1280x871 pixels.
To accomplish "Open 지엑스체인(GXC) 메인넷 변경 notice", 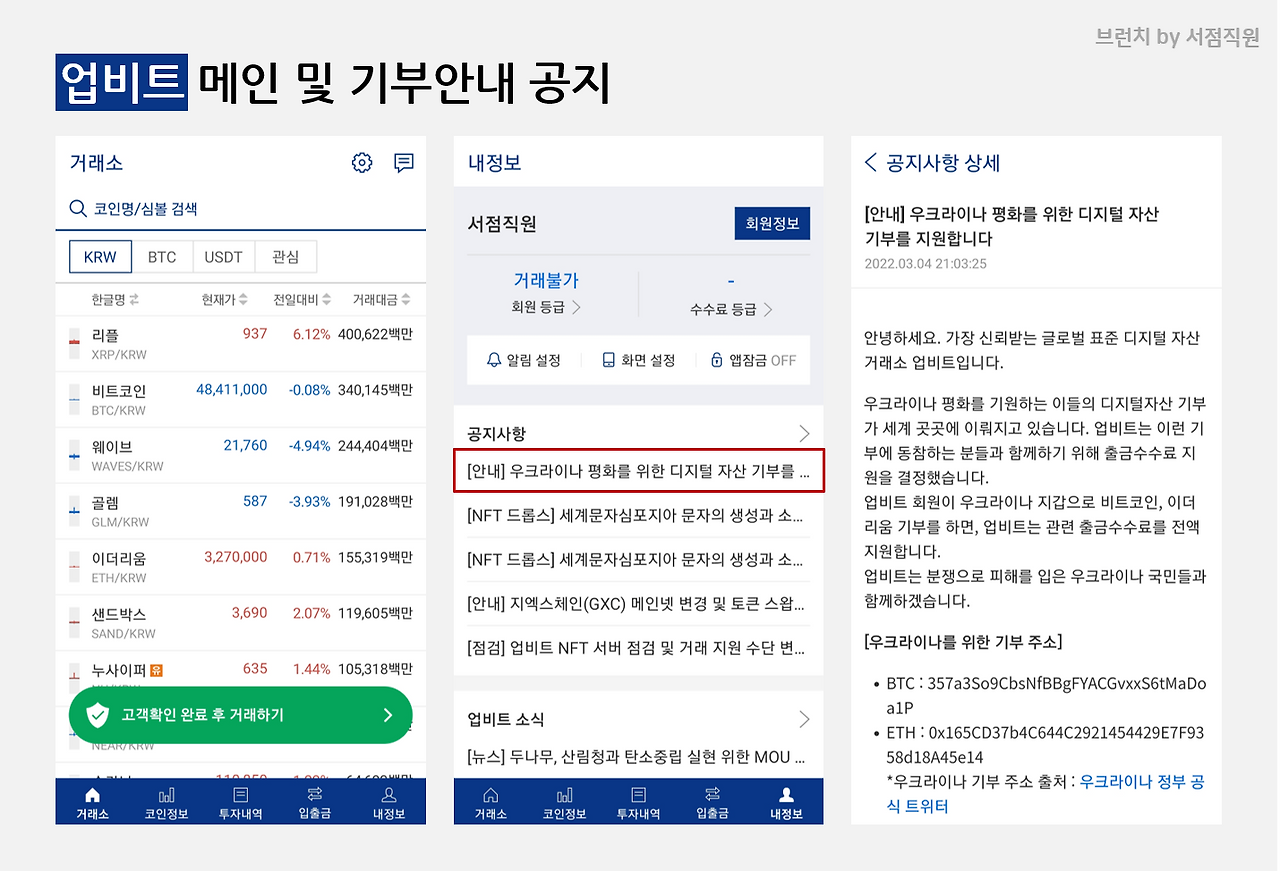I will tap(638, 604).
